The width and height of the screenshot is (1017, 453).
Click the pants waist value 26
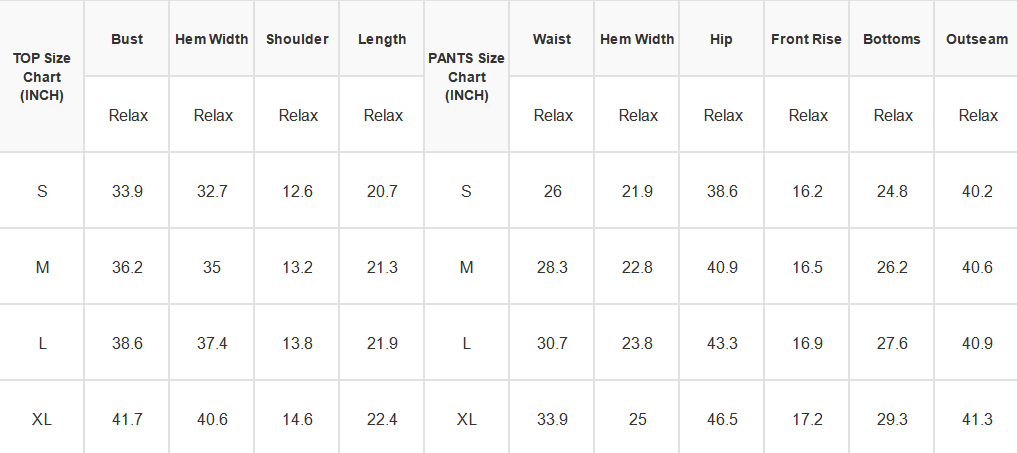point(552,191)
